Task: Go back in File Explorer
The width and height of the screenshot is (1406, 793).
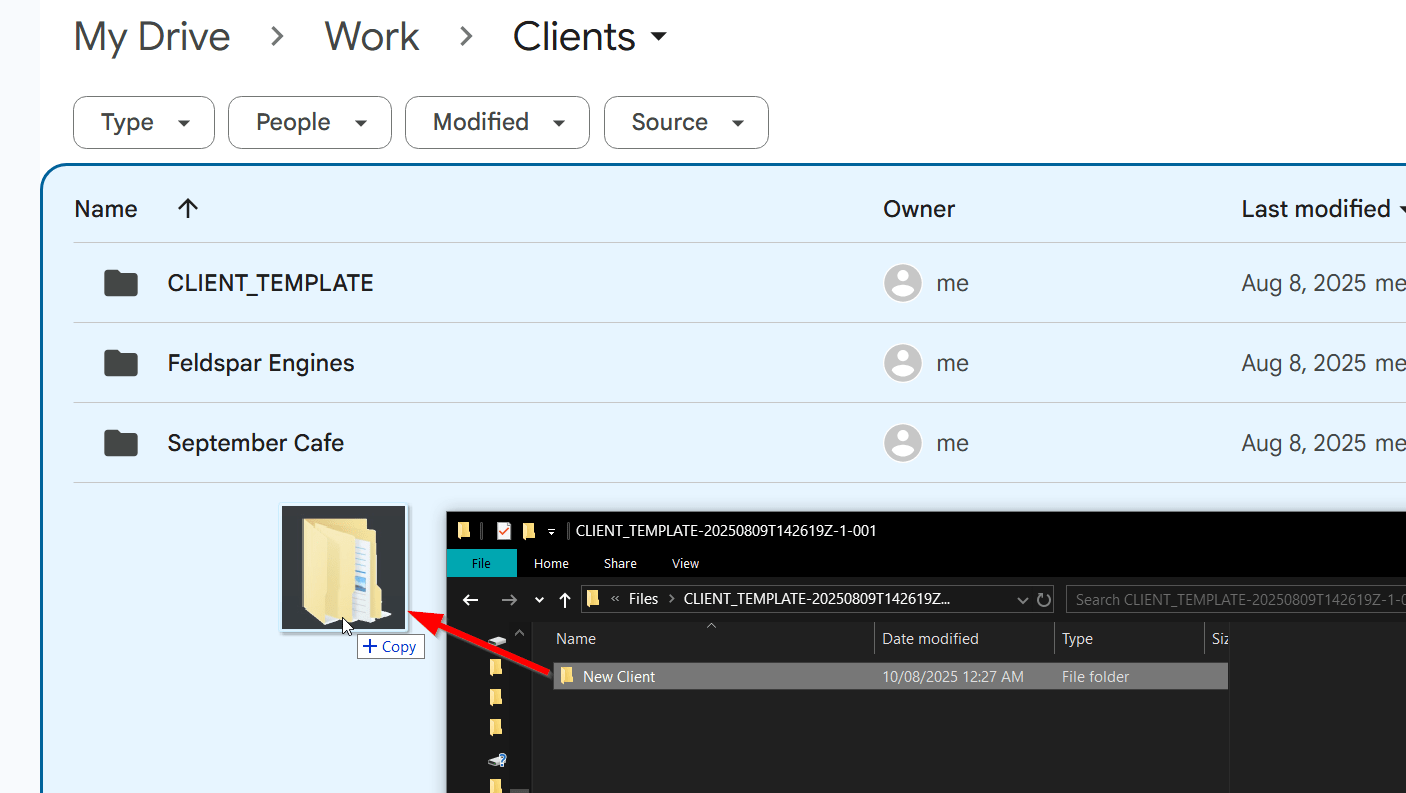Action: [471, 600]
